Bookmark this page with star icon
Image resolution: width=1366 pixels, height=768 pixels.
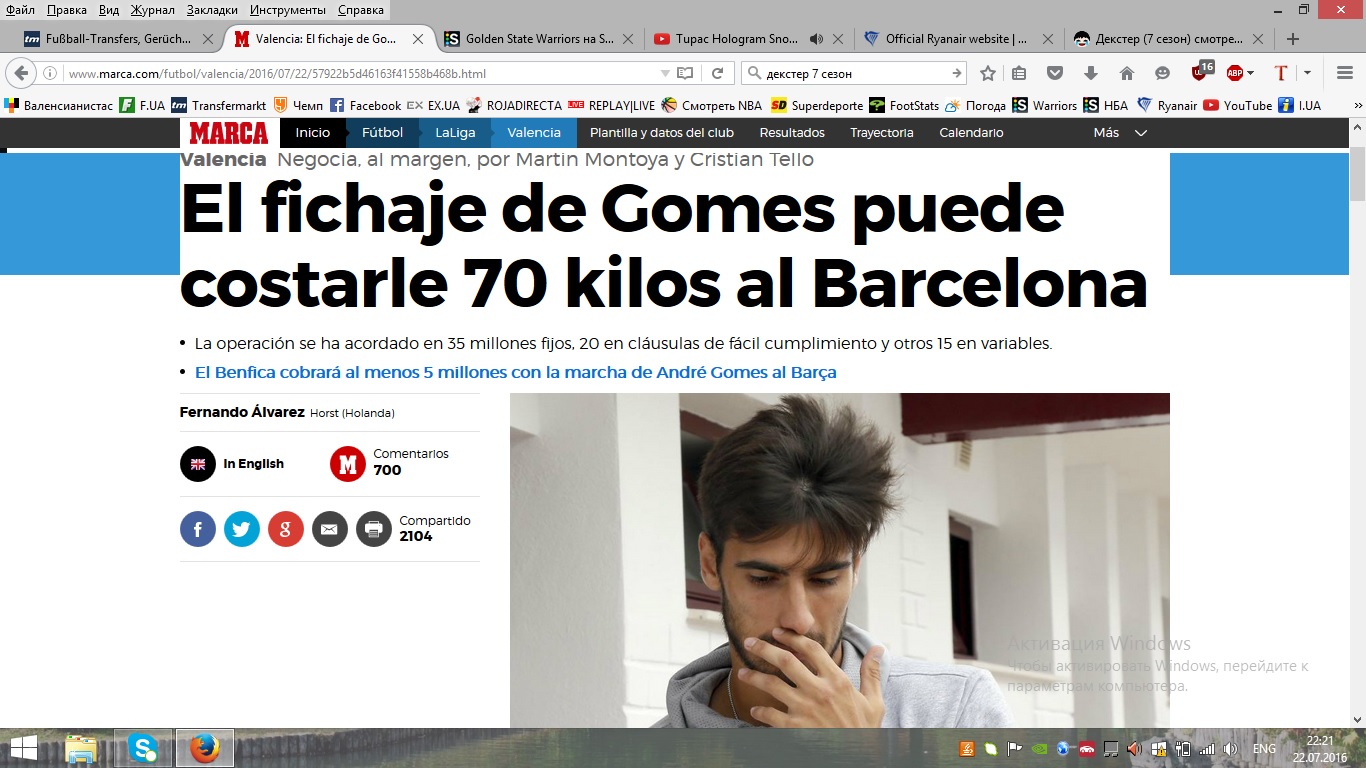click(988, 73)
